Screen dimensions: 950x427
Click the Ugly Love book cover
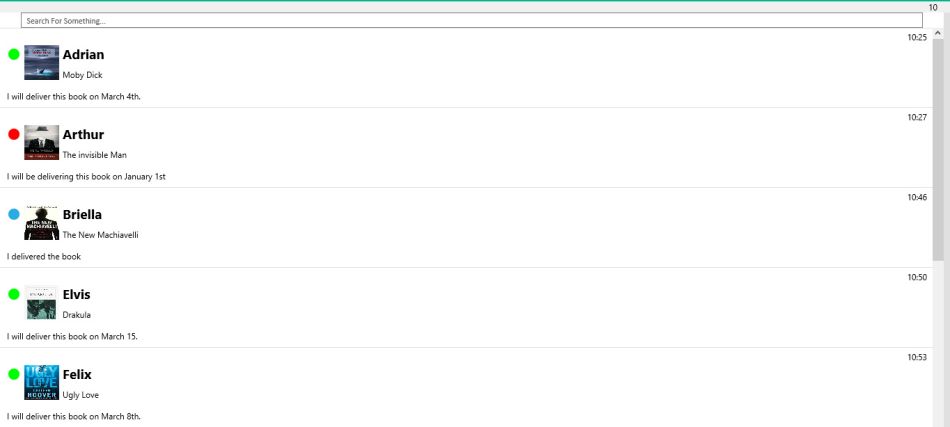pyautogui.click(x=41, y=383)
